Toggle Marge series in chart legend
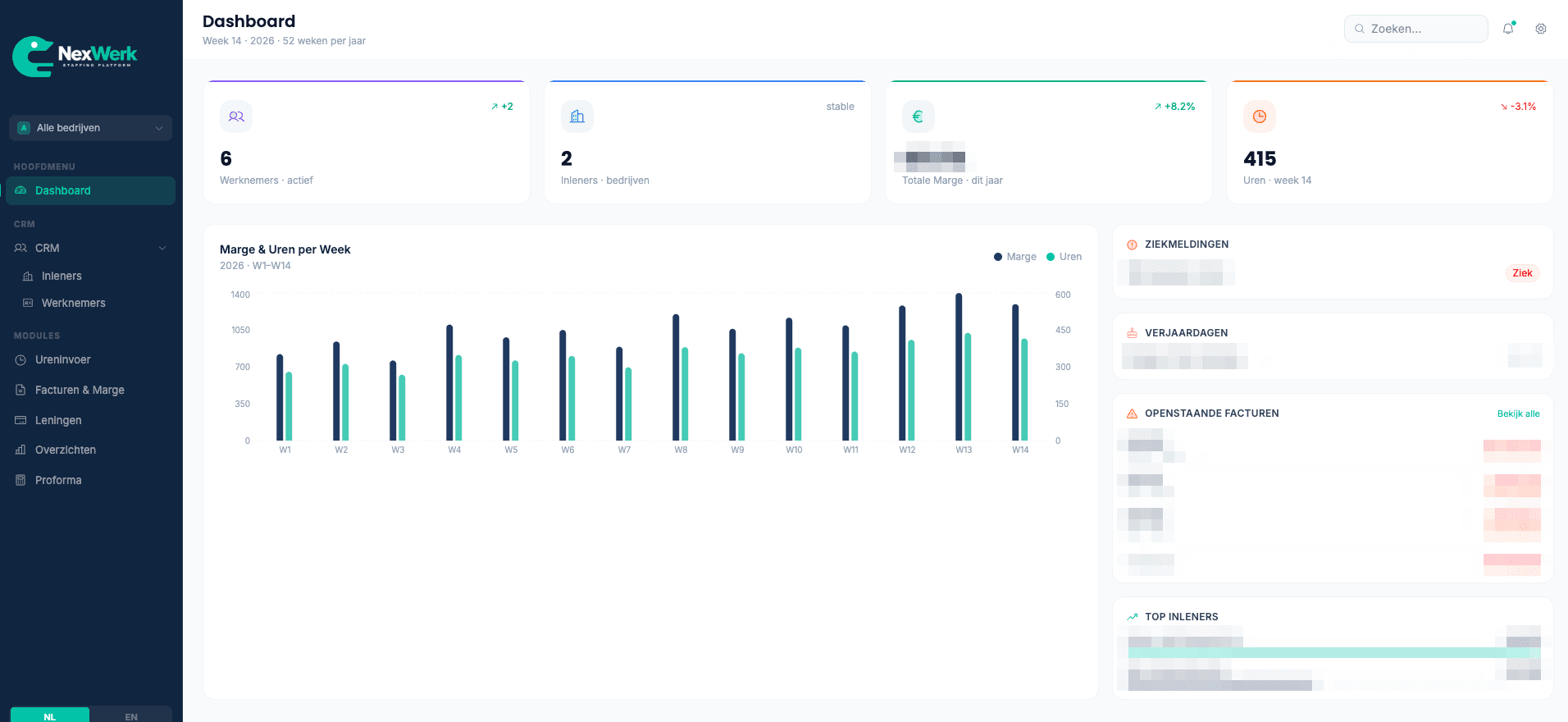This screenshot has width=1568, height=722. click(x=1015, y=257)
